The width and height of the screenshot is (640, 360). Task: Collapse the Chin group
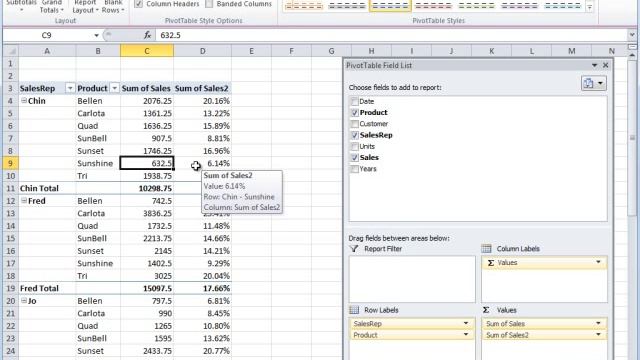(x=24, y=100)
